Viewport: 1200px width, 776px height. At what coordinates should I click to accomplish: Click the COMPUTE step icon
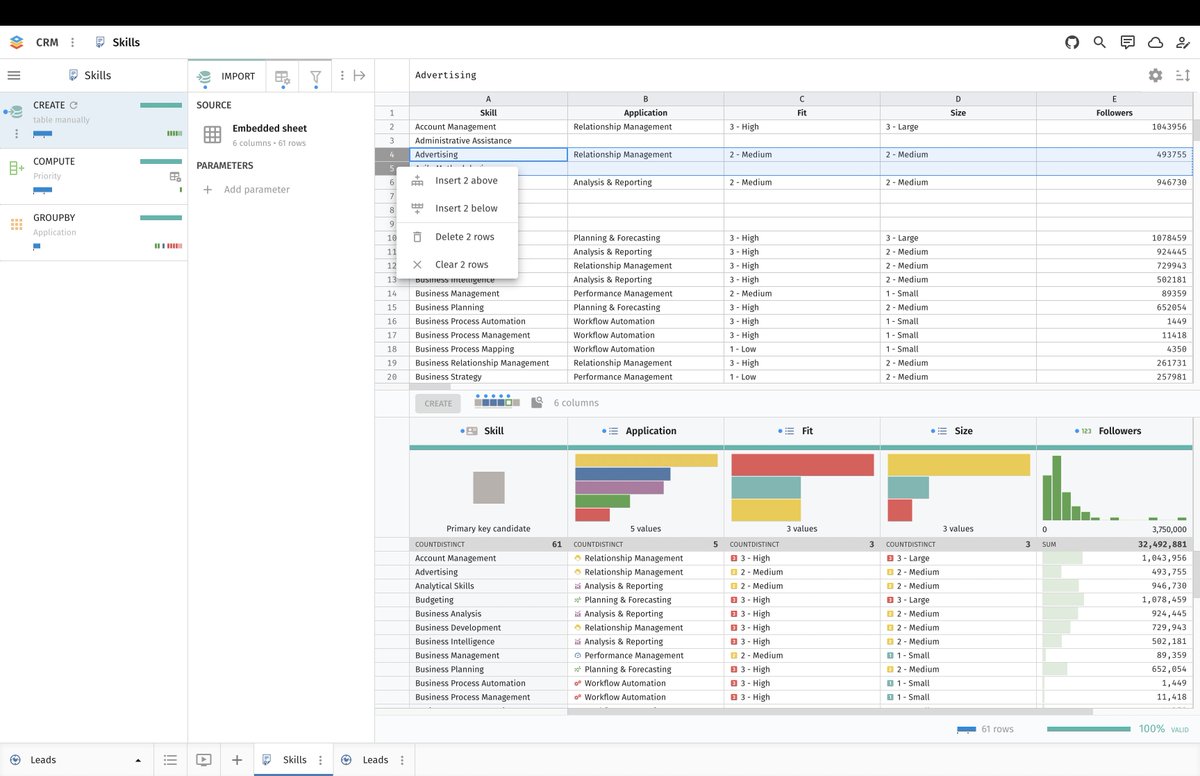(16, 168)
